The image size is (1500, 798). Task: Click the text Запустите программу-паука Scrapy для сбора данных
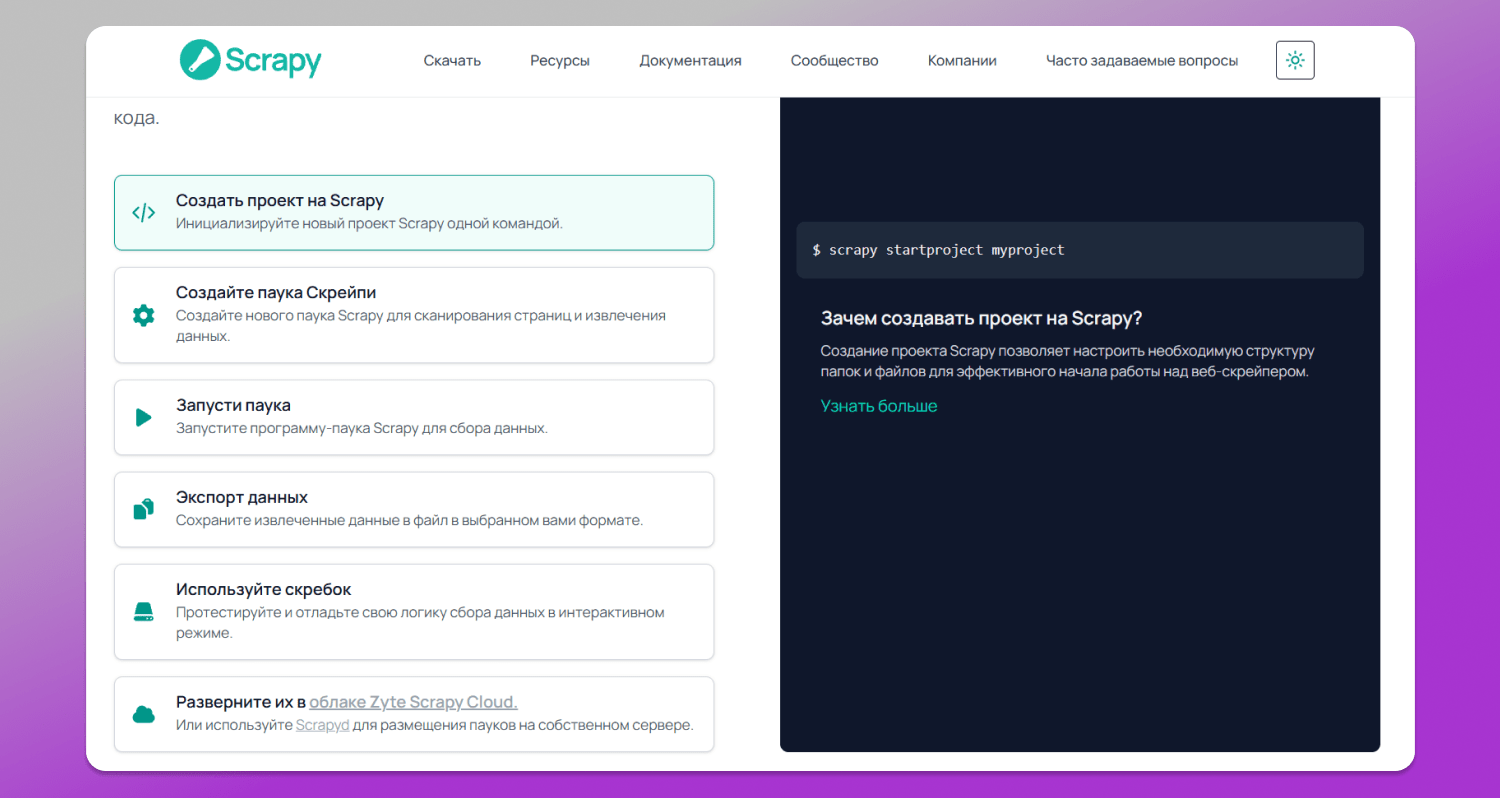362,428
